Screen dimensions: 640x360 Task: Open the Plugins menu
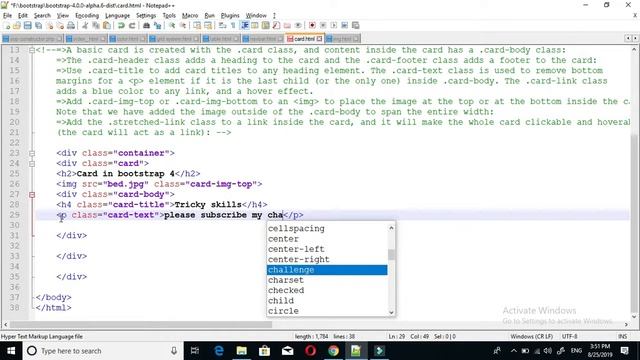click(x=230, y=16)
